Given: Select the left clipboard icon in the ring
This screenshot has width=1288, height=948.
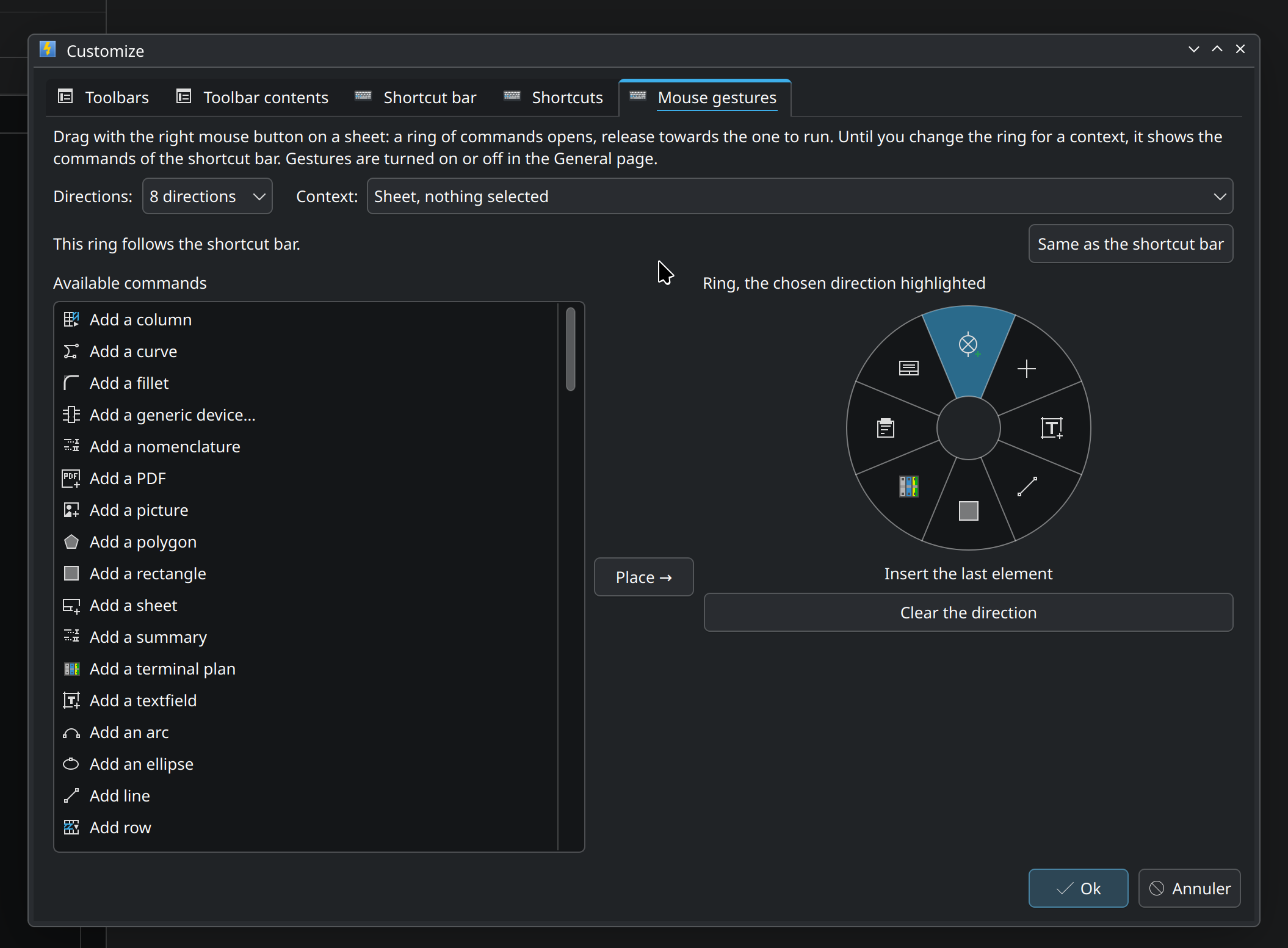Looking at the screenshot, I should tap(886, 428).
